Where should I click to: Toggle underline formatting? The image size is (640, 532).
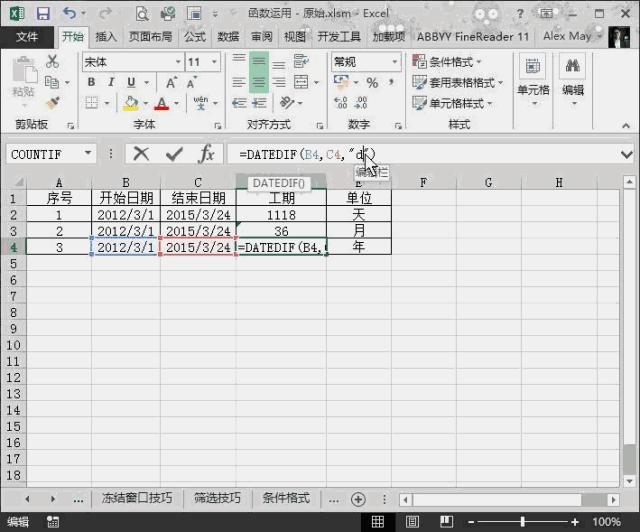tap(131, 82)
